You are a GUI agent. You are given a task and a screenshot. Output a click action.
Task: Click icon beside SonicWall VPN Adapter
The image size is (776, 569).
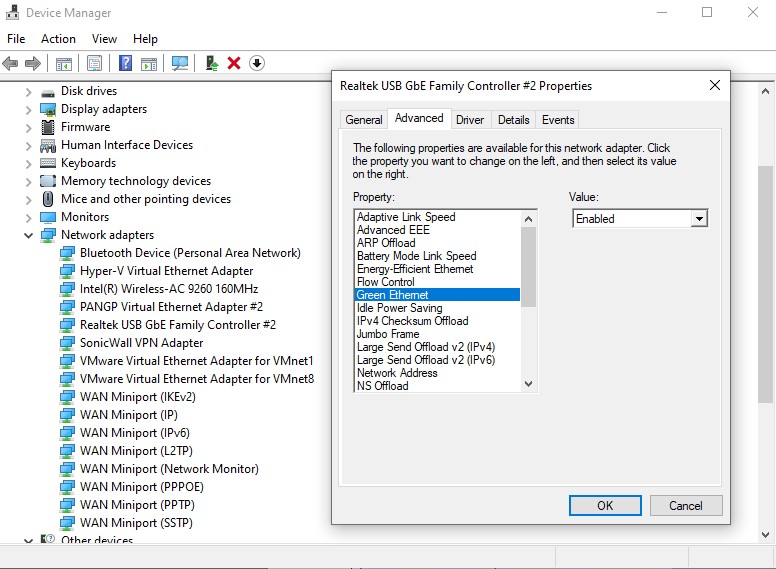tap(67, 343)
